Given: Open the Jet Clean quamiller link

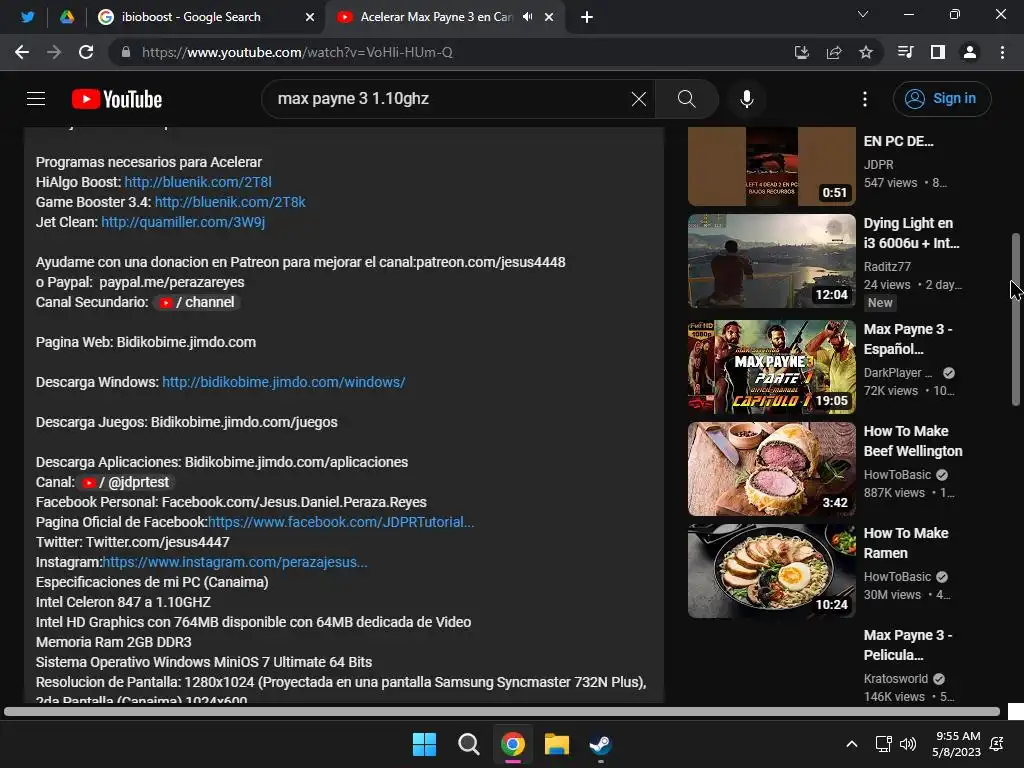Looking at the screenshot, I should click(183, 222).
